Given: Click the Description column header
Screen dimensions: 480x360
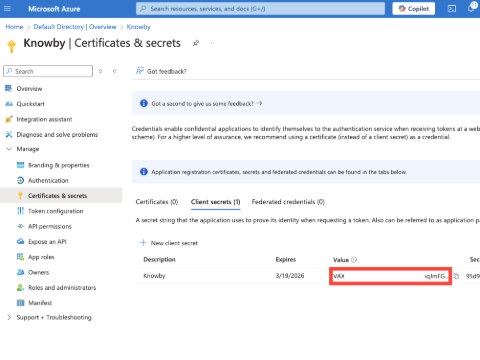Looking at the screenshot, I should point(159,259).
